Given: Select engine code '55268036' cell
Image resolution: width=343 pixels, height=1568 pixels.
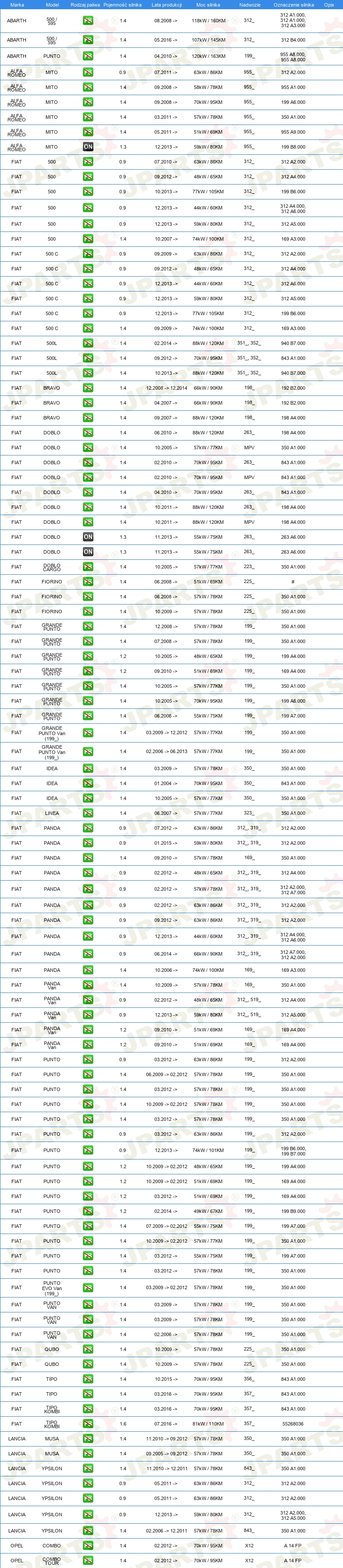Looking at the screenshot, I should (293, 1424).
